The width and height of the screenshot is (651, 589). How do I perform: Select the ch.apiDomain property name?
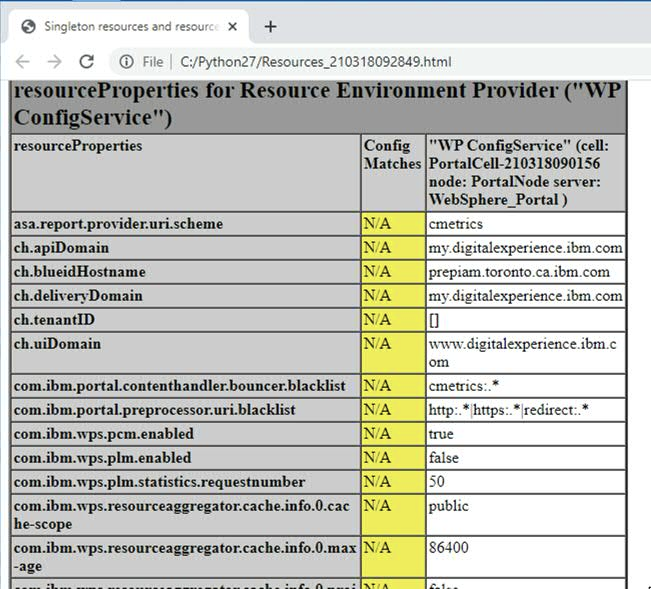[x=61, y=248]
